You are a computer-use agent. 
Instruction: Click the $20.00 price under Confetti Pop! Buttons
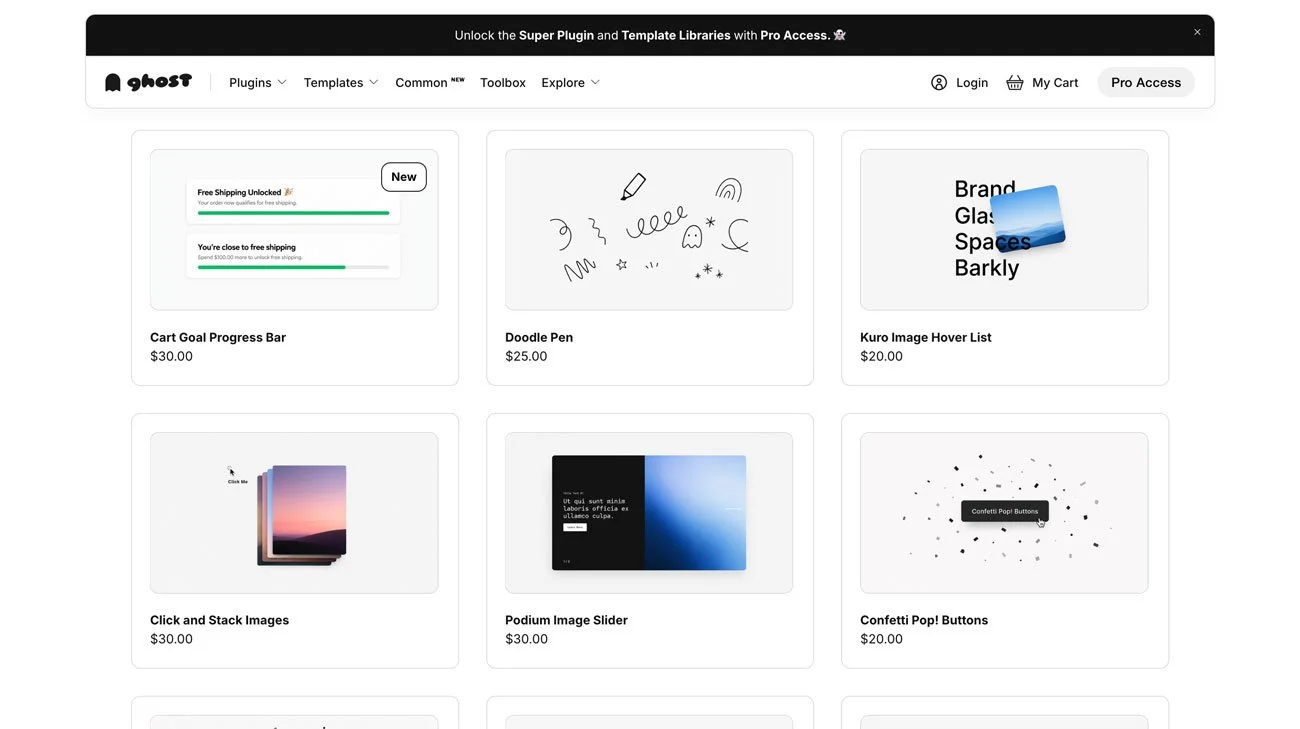(881, 640)
